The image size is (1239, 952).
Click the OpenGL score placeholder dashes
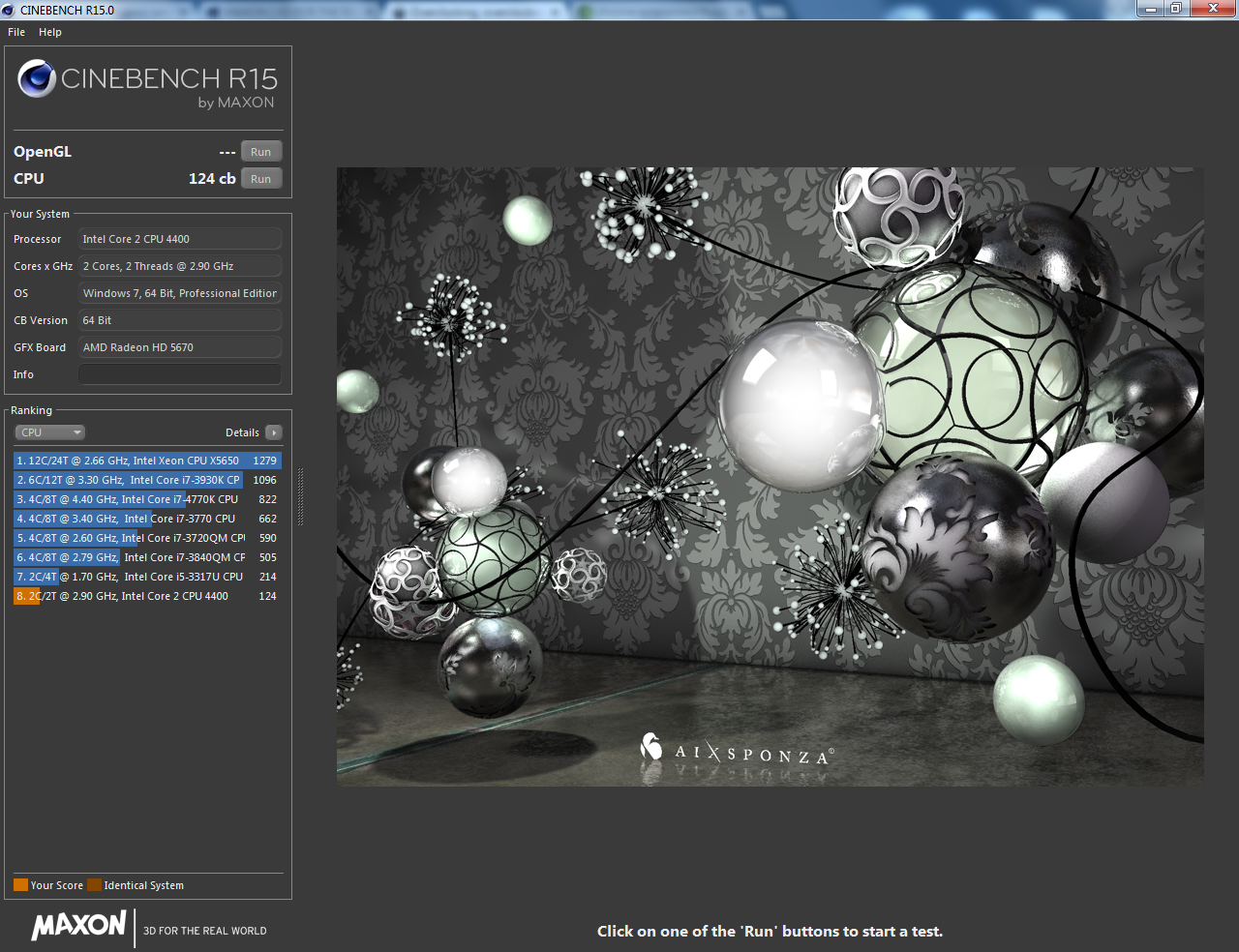227,152
